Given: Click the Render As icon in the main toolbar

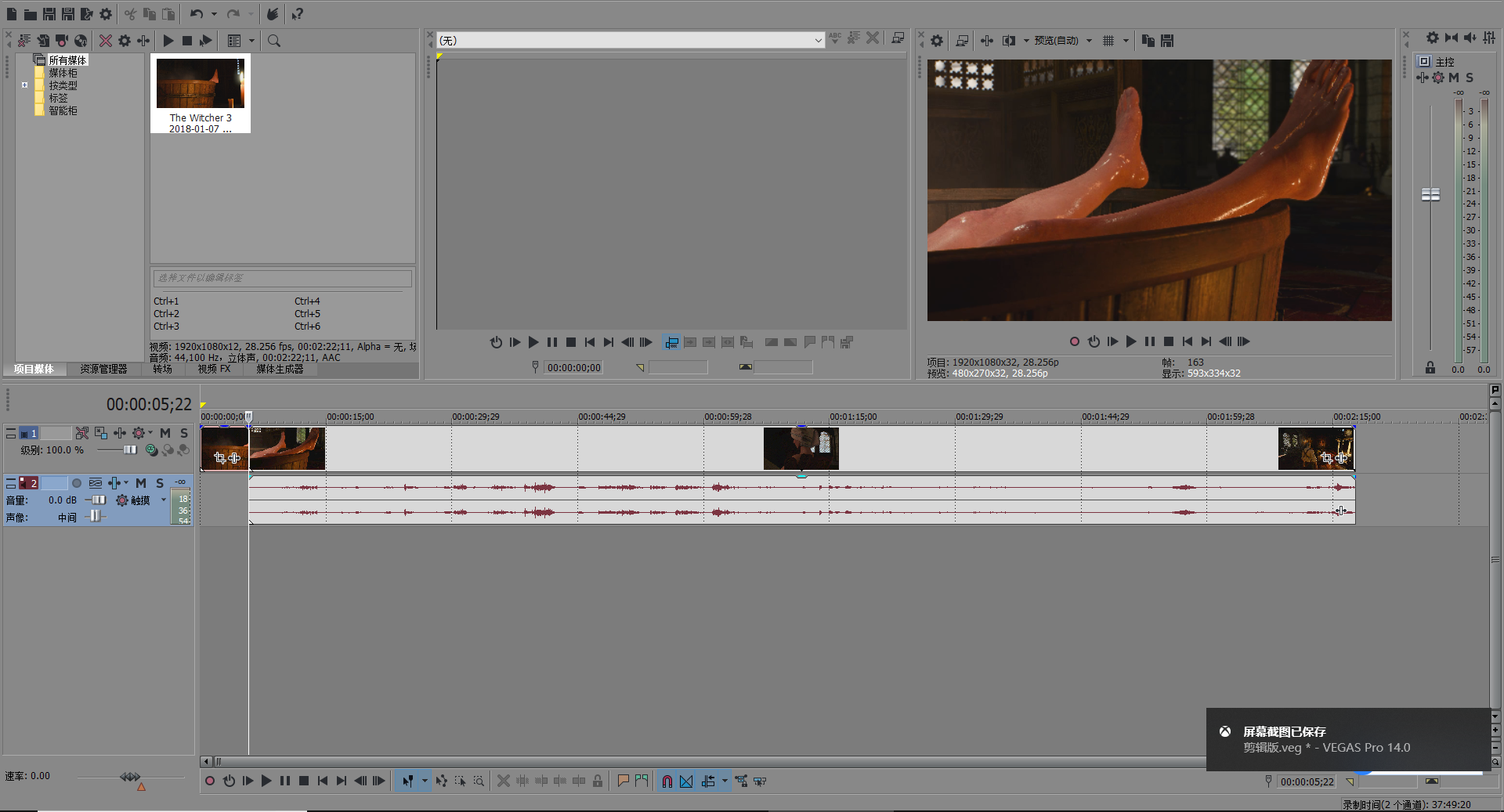Looking at the screenshot, I should click(x=87, y=14).
